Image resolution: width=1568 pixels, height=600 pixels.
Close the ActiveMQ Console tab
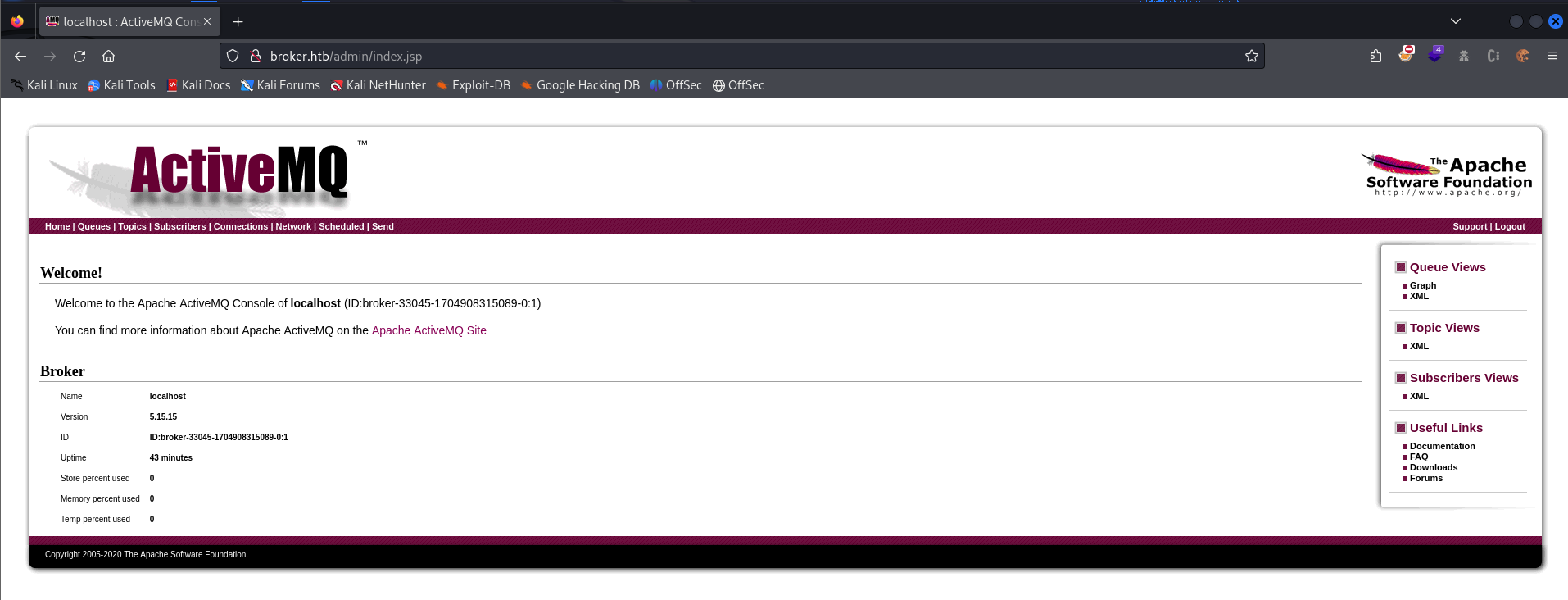tap(207, 21)
